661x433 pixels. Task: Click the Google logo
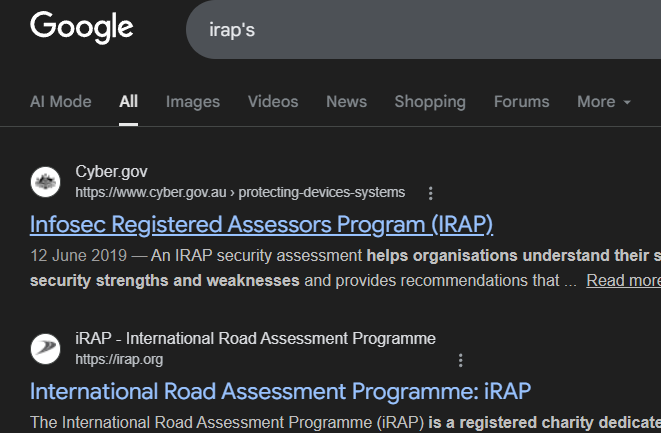point(81,27)
